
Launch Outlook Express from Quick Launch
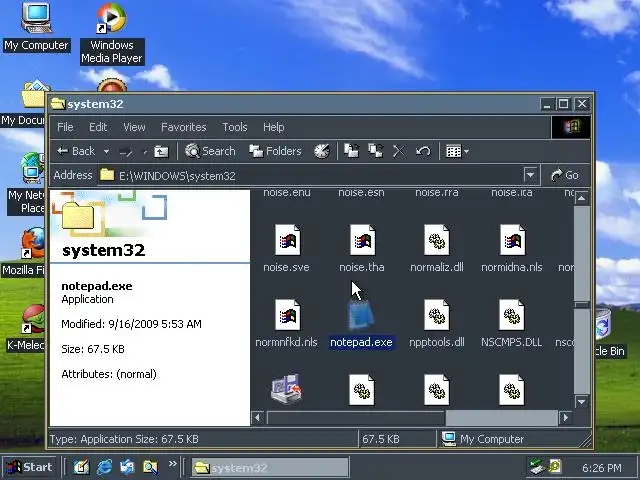click(x=127, y=467)
